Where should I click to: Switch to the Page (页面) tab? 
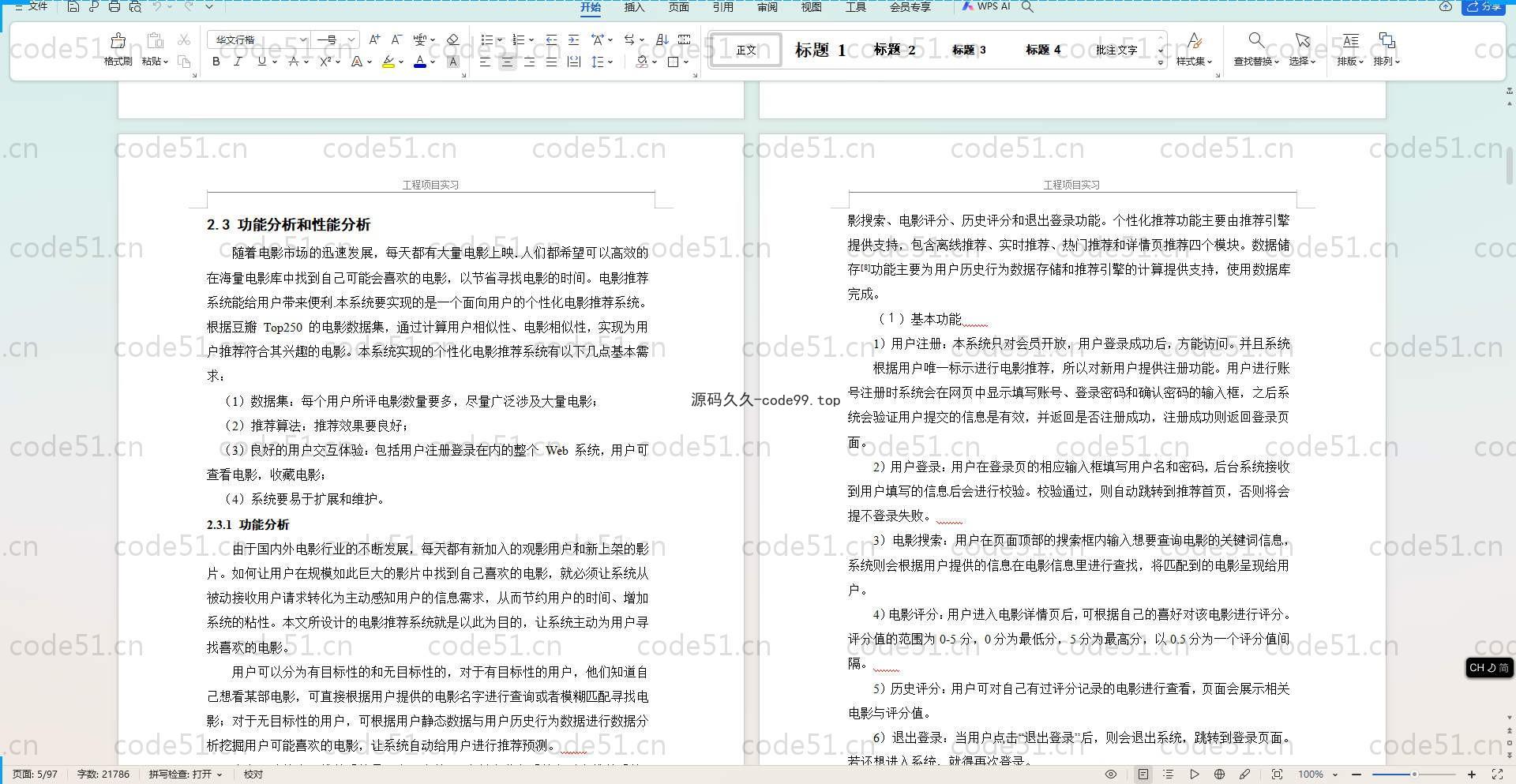click(679, 7)
